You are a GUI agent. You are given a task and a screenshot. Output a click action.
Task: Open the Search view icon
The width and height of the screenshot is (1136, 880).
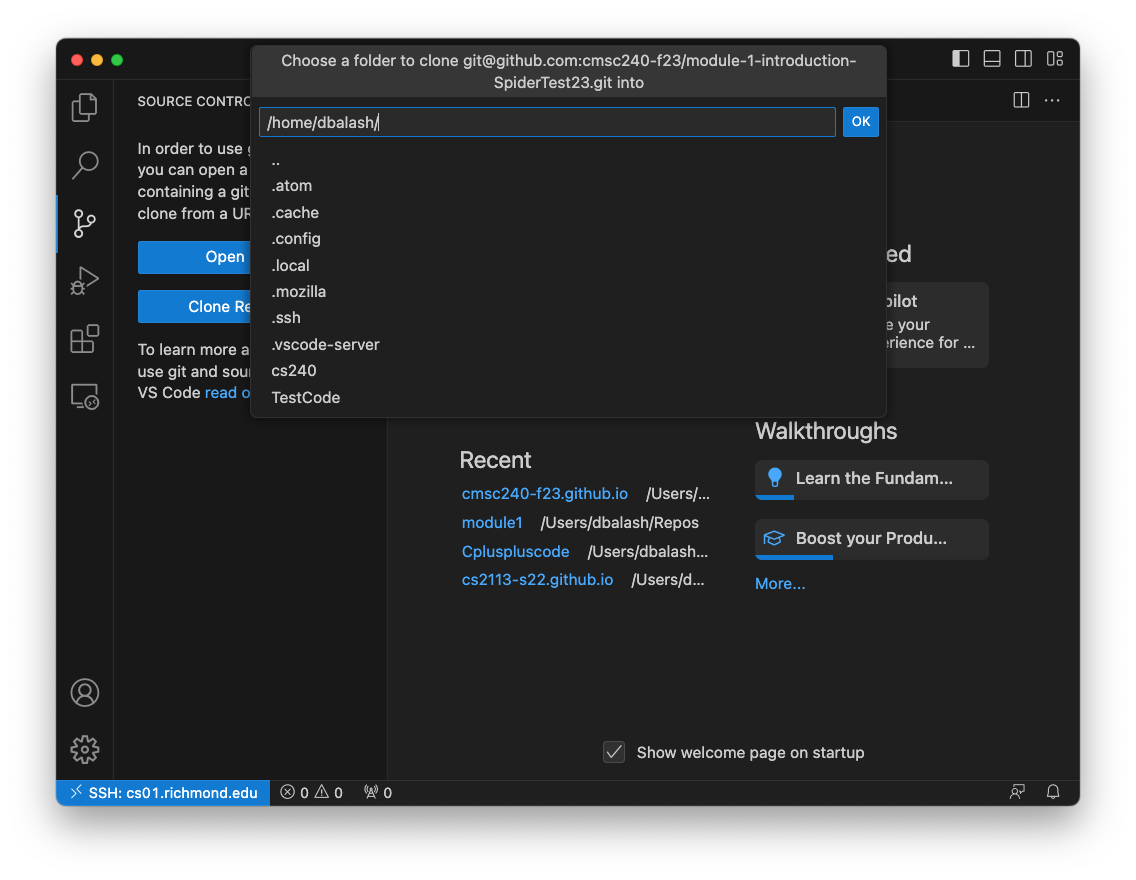click(85, 165)
